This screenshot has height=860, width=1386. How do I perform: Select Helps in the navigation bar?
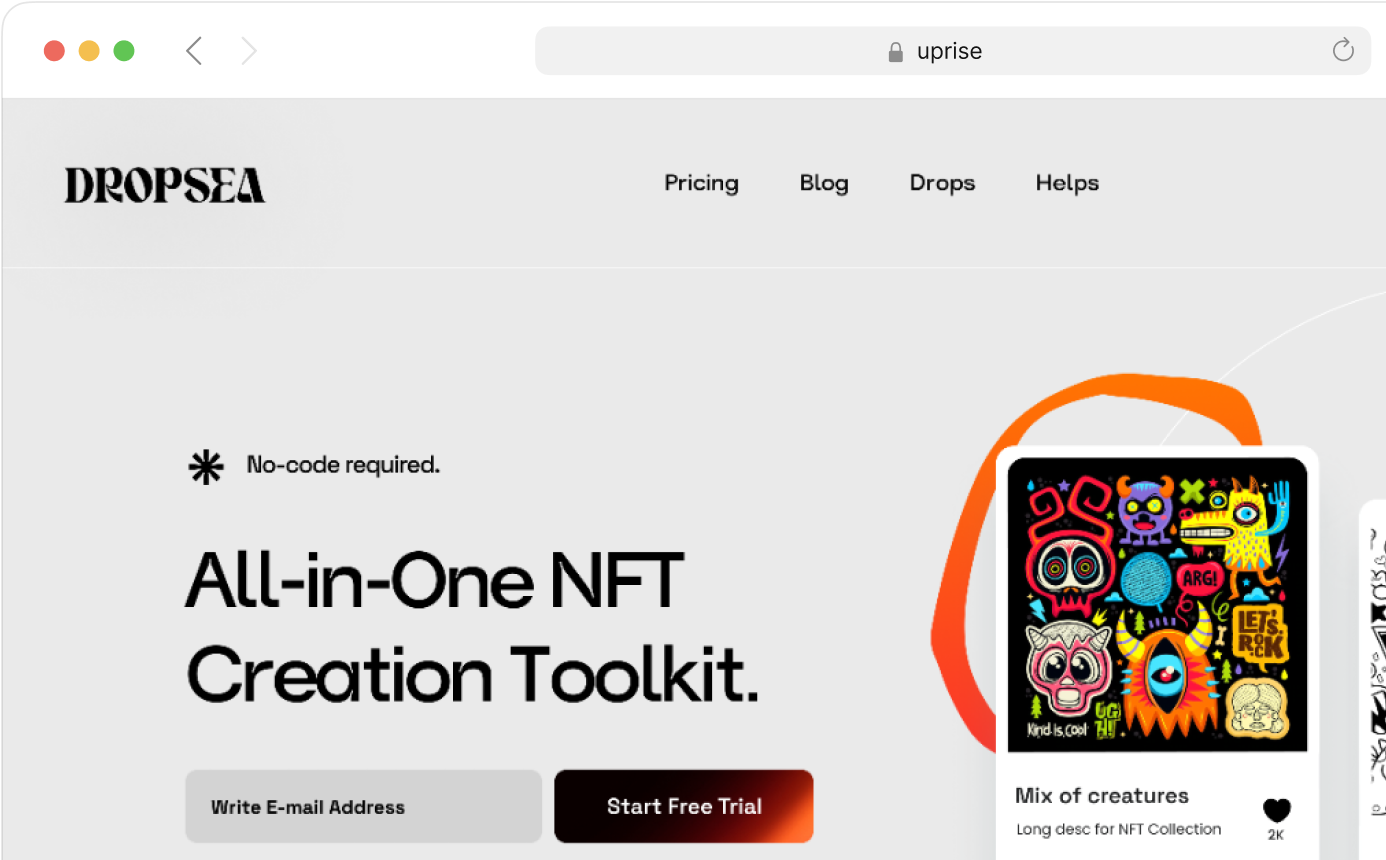[1067, 183]
